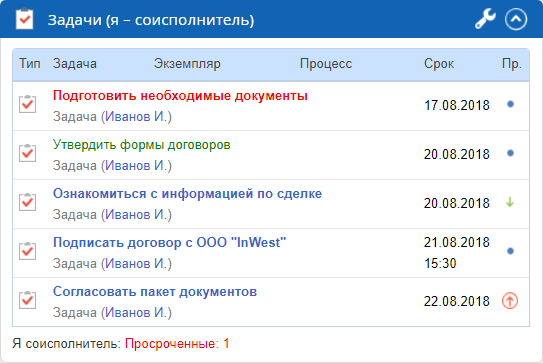Viewport: 543px width, 363px height.
Task: Click the red high-priority arrow icon
Action: coord(510,300)
